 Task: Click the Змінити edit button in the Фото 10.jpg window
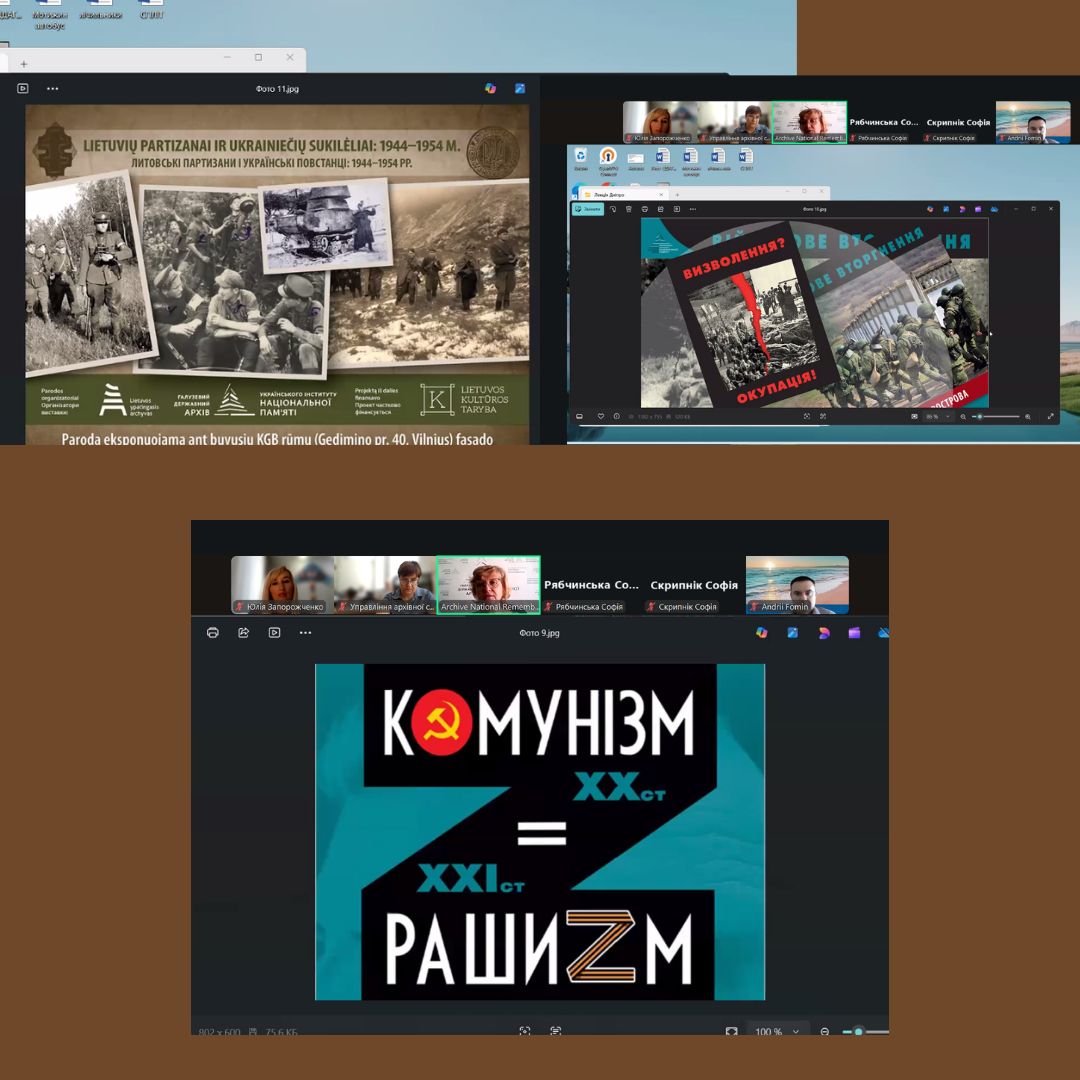coord(588,209)
